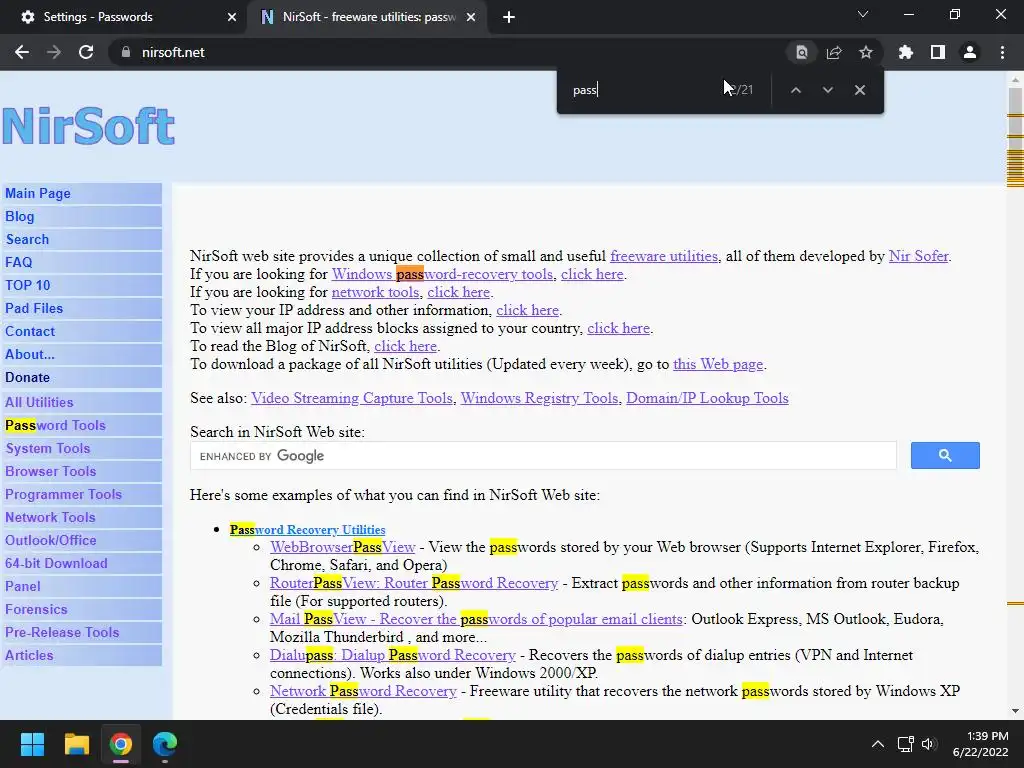Viewport: 1024px width, 768px height.
Task: Click the NirSoft logo
Action: tap(89, 126)
